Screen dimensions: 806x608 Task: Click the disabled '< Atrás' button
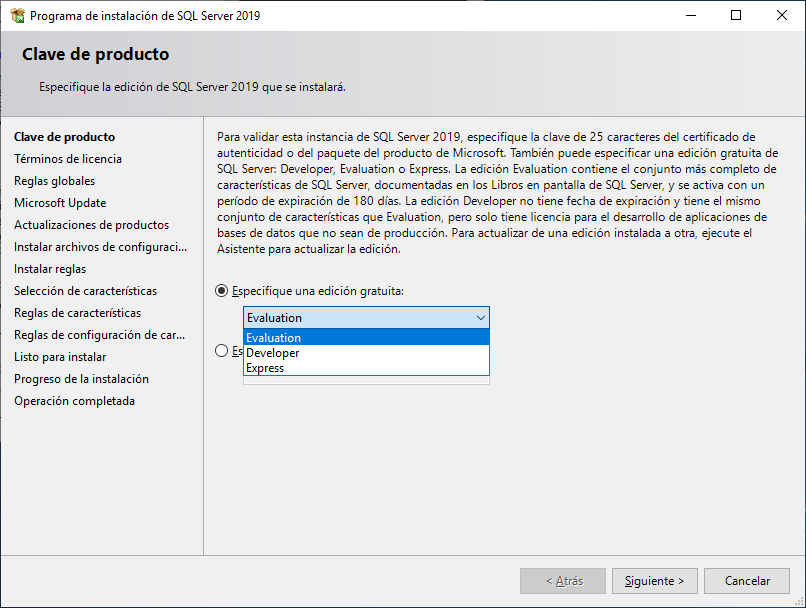pos(562,580)
